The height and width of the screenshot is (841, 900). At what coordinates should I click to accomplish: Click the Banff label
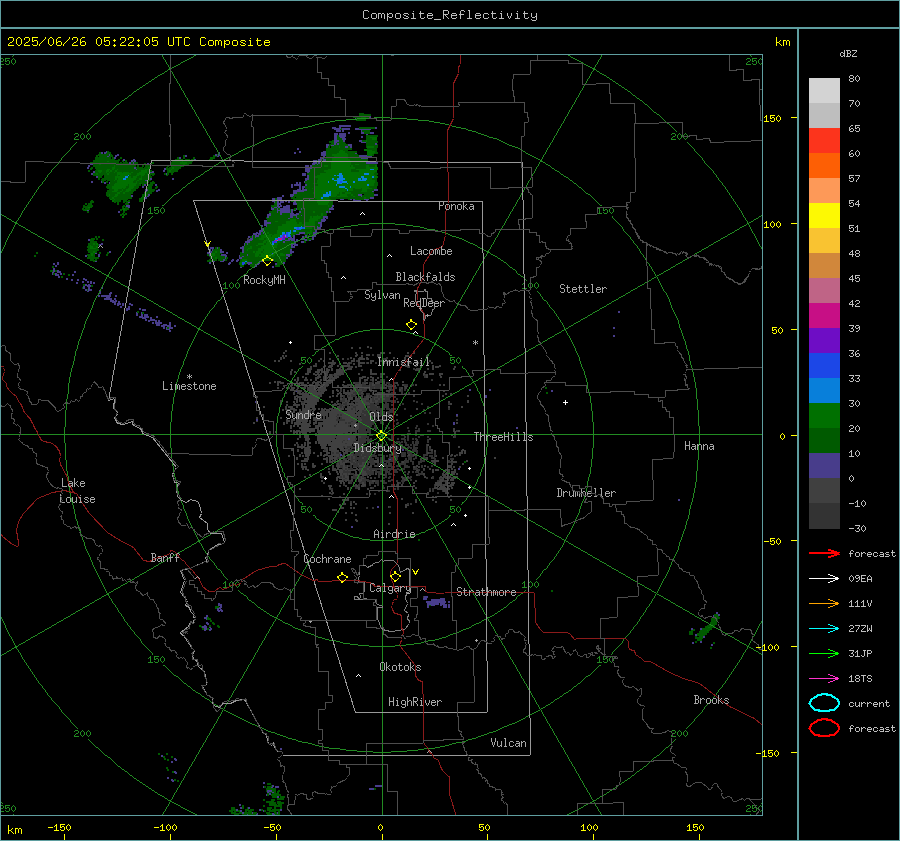165,558
